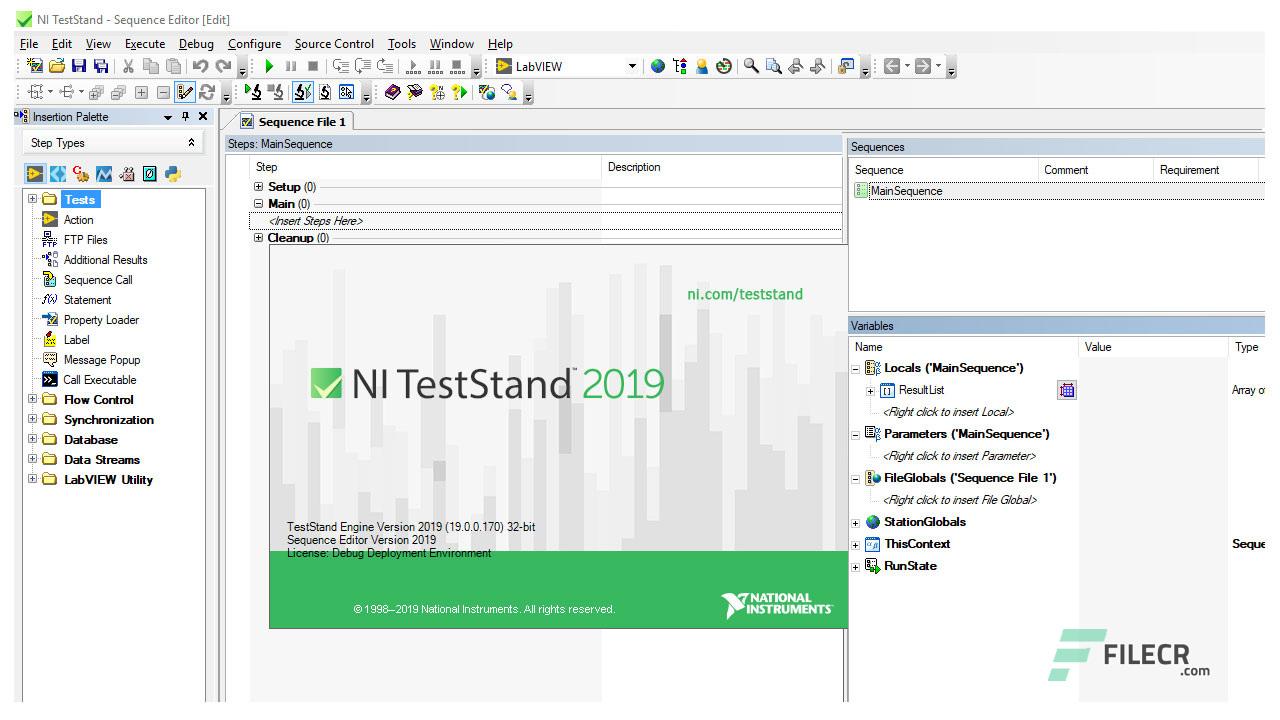Click the ResultList array type button
The image size is (1280, 720).
pyautogui.click(x=1067, y=390)
